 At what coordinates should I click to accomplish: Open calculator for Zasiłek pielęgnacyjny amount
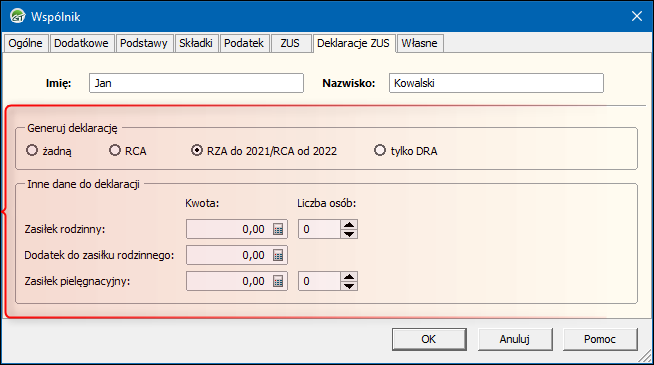(x=278, y=281)
